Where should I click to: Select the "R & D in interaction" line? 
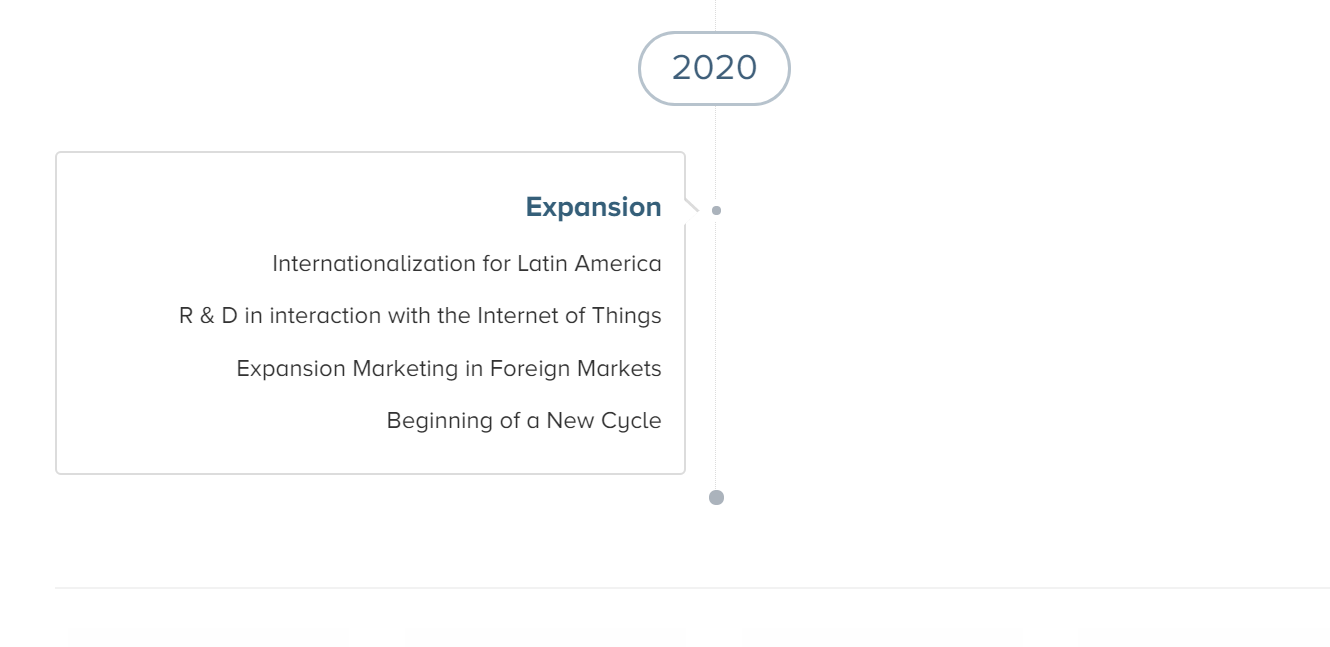tap(420, 316)
